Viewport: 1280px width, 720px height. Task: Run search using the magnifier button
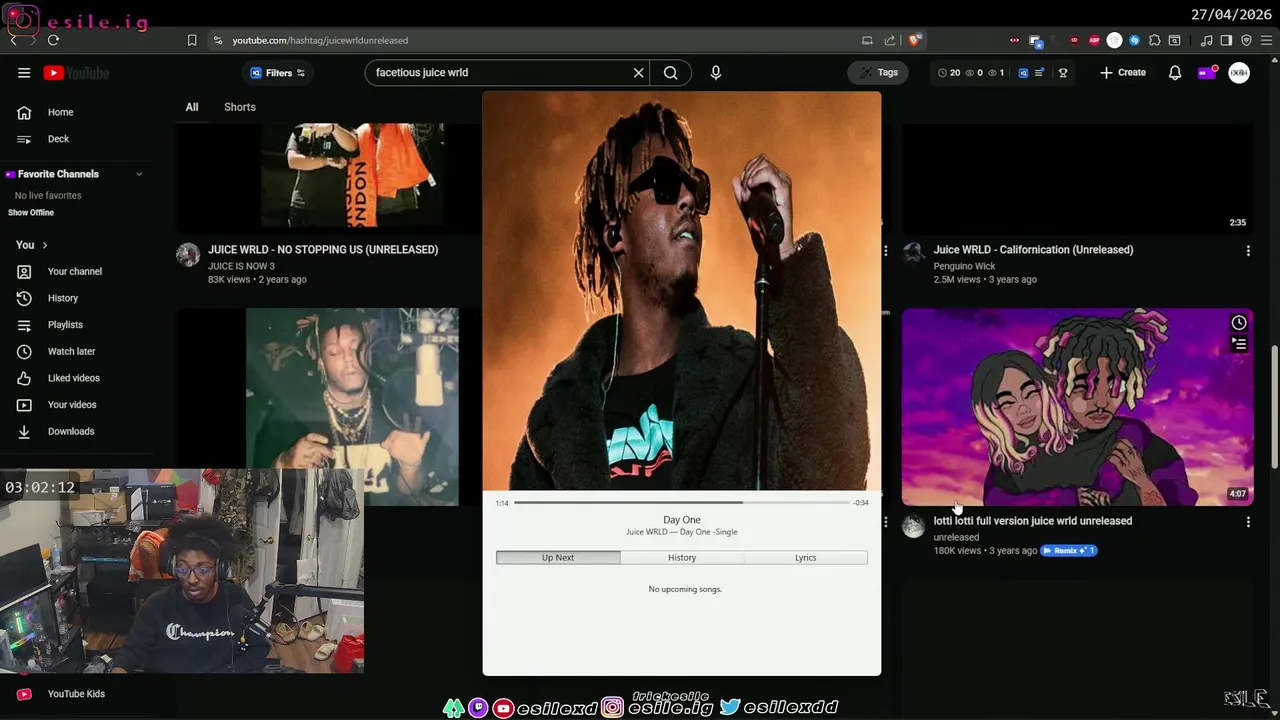point(671,73)
